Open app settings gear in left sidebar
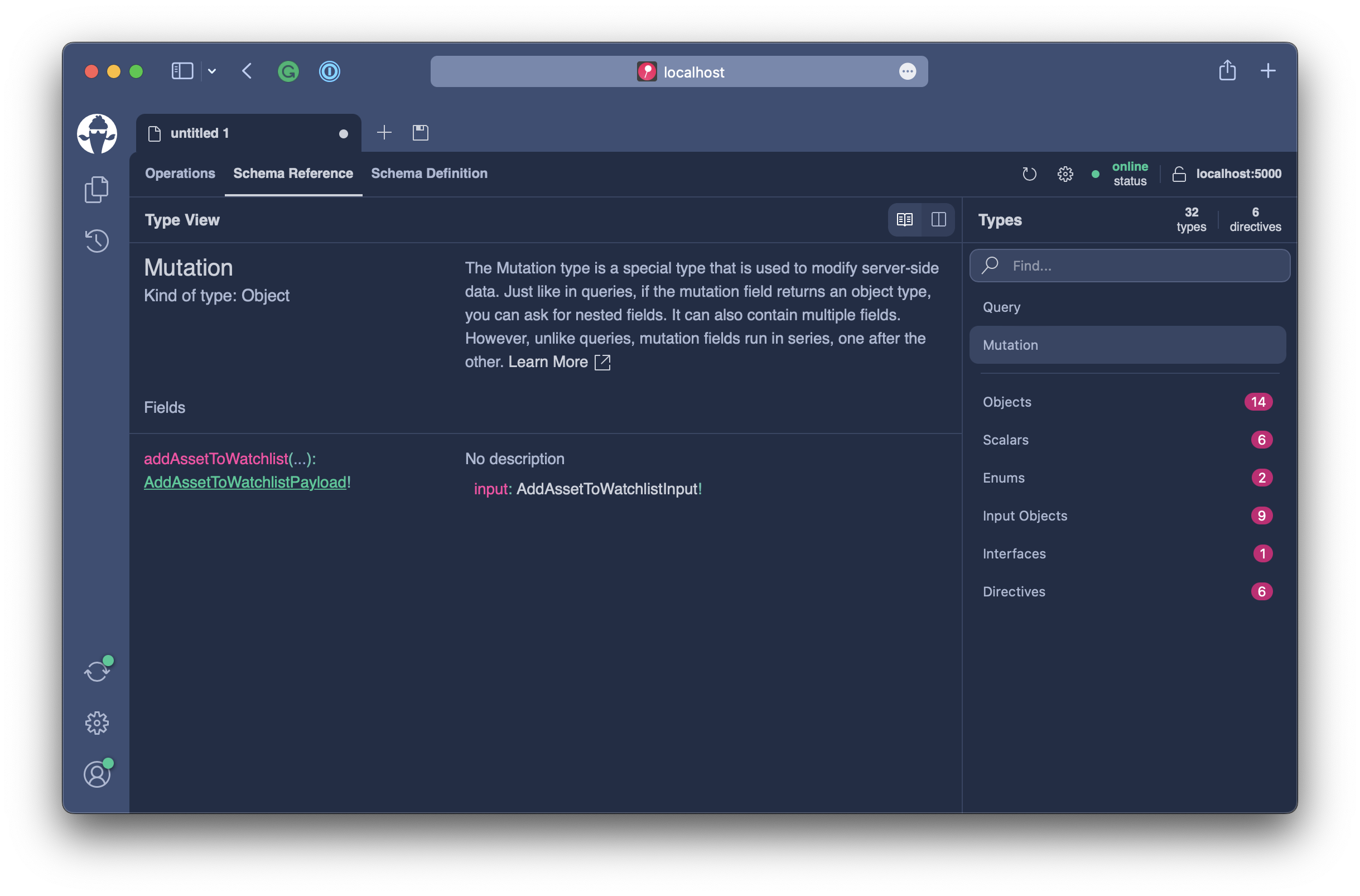 (97, 723)
